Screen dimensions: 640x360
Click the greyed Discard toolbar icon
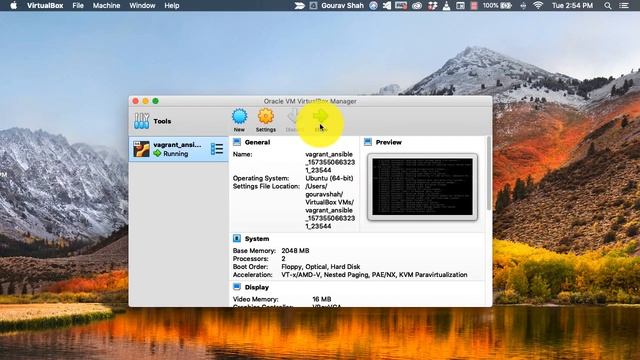tap(293, 117)
